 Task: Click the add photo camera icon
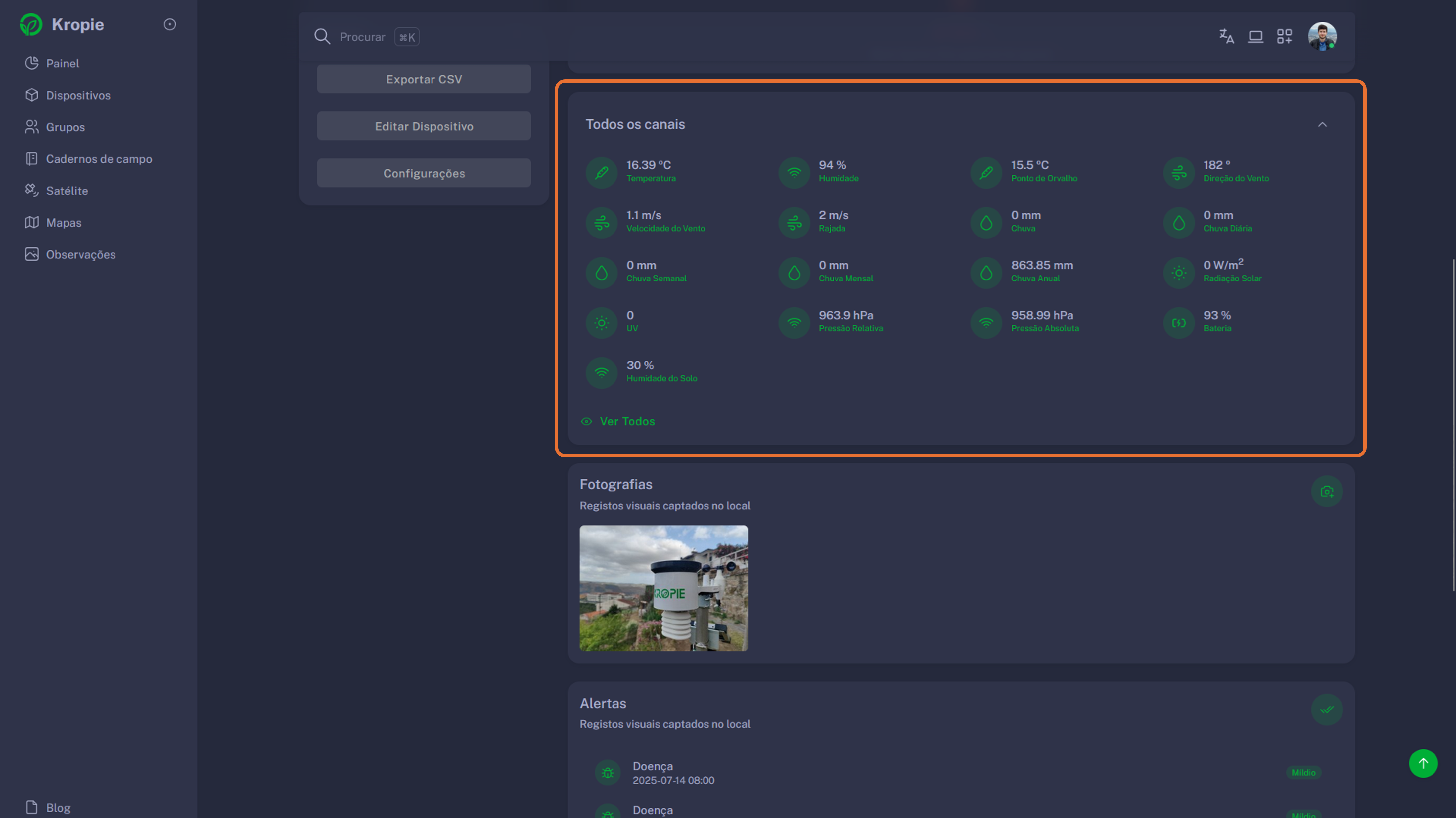1327,492
